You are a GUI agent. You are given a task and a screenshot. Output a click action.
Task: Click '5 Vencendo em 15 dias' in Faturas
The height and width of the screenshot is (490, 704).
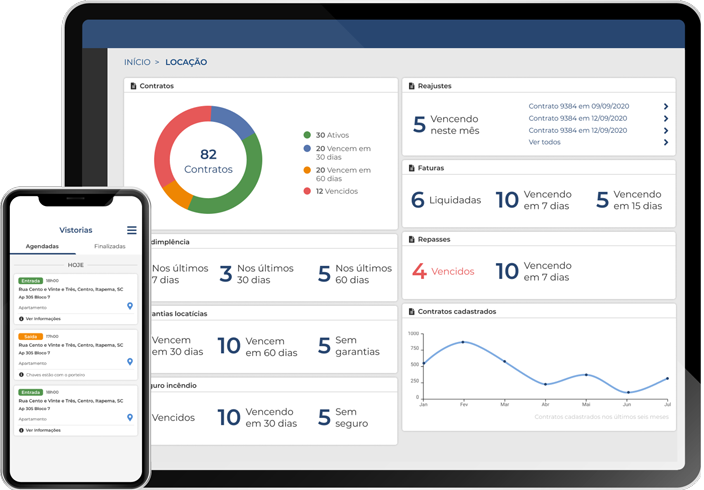(629, 200)
